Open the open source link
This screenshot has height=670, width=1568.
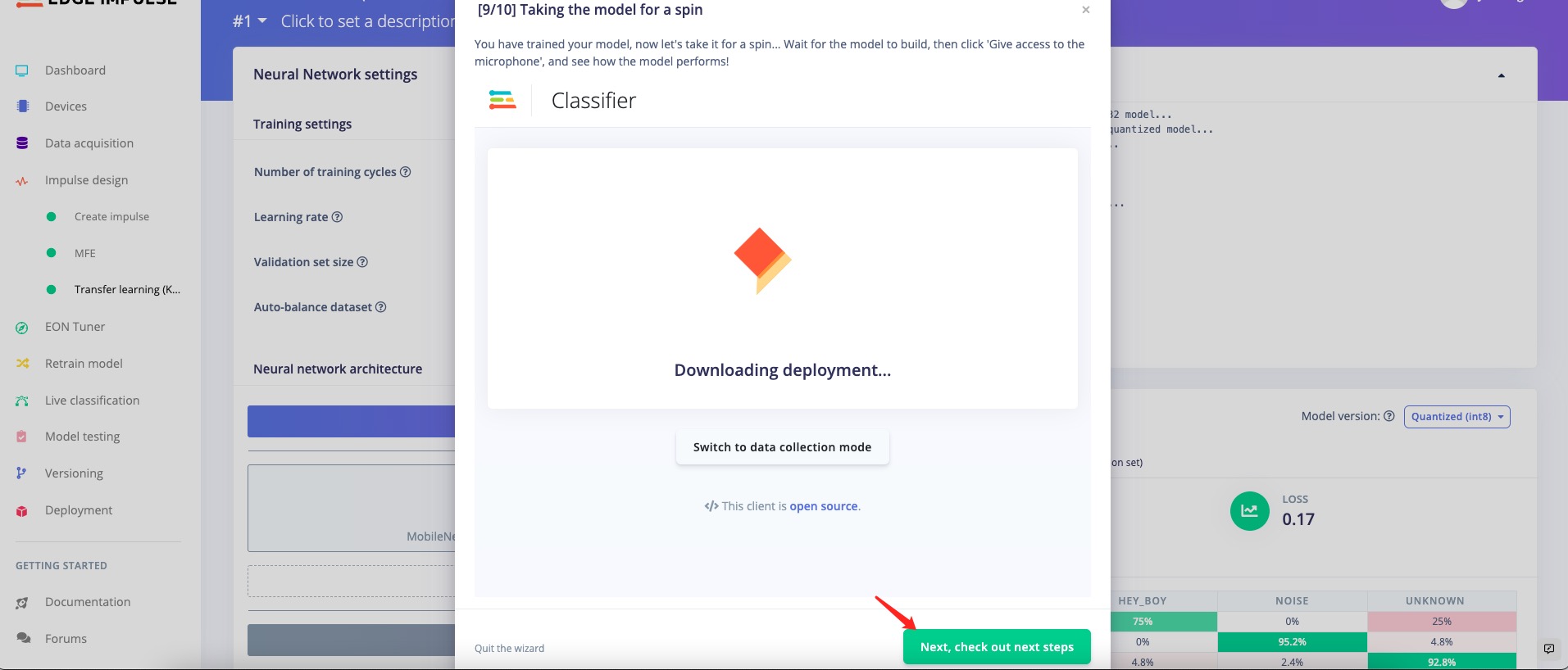pyautogui.click(x=824, y=507)
